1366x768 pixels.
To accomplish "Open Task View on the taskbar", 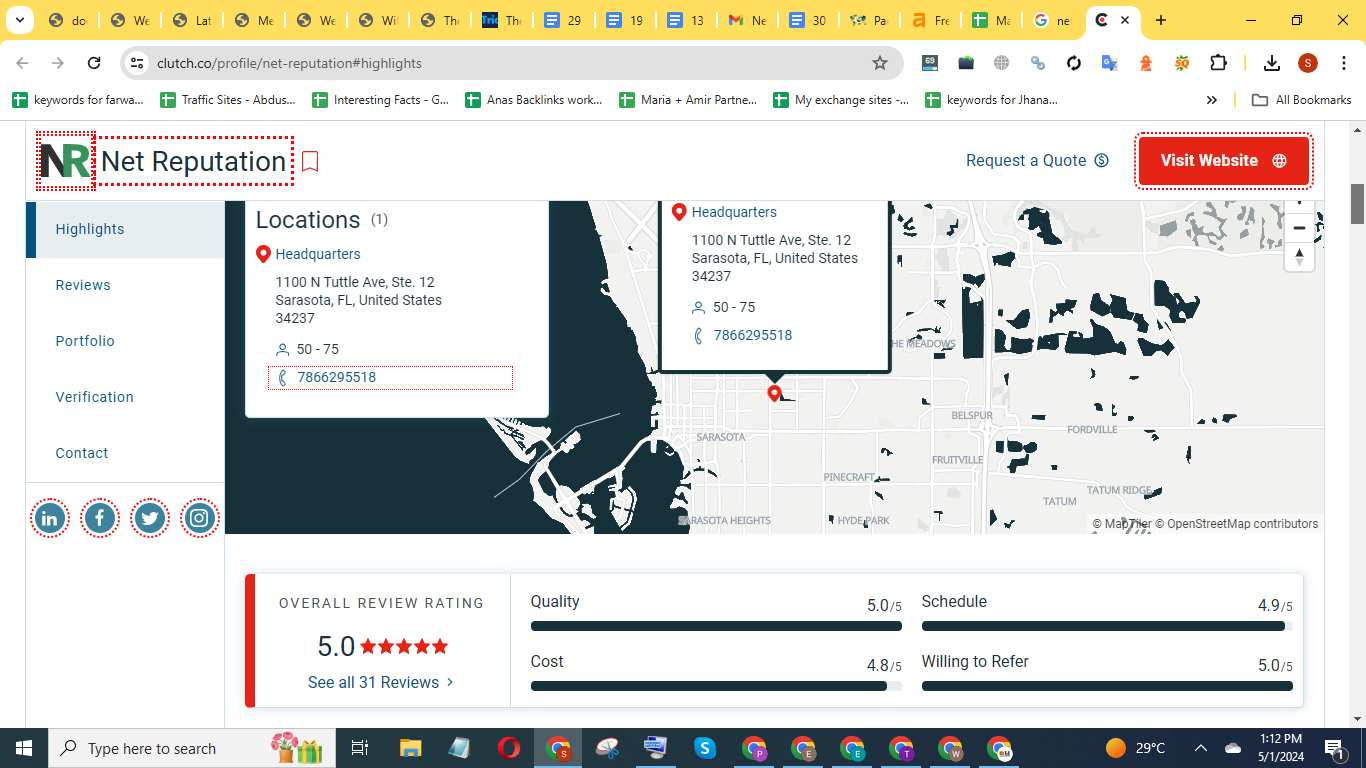I will tap(361, 748).
